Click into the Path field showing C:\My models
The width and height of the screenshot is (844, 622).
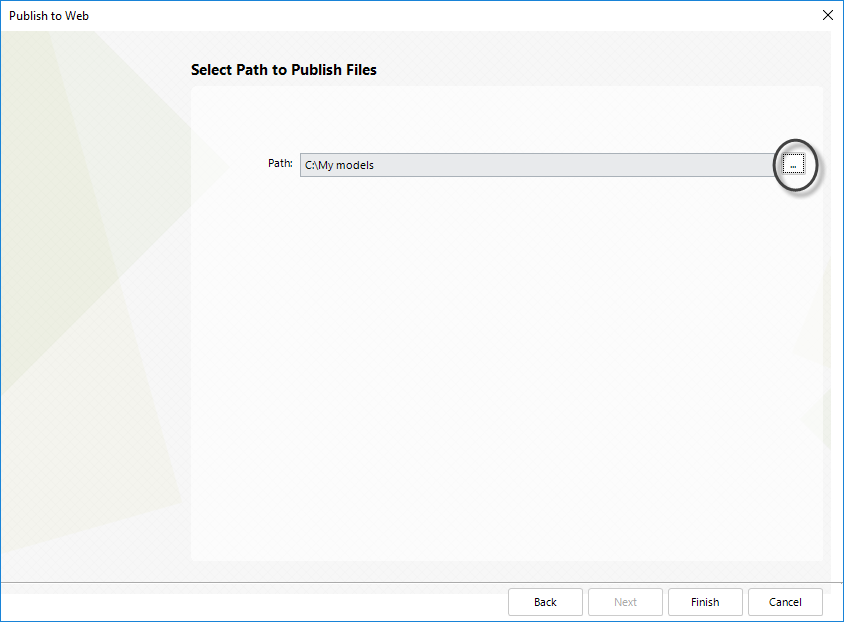pos(539,165)
